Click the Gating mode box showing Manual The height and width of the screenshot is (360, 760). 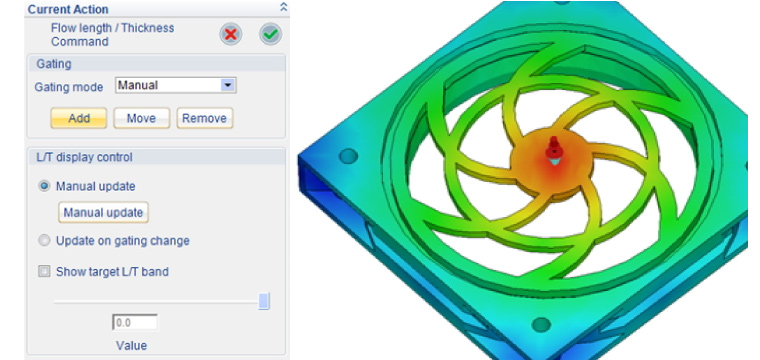pyautogui.click(x=175, y=85)
